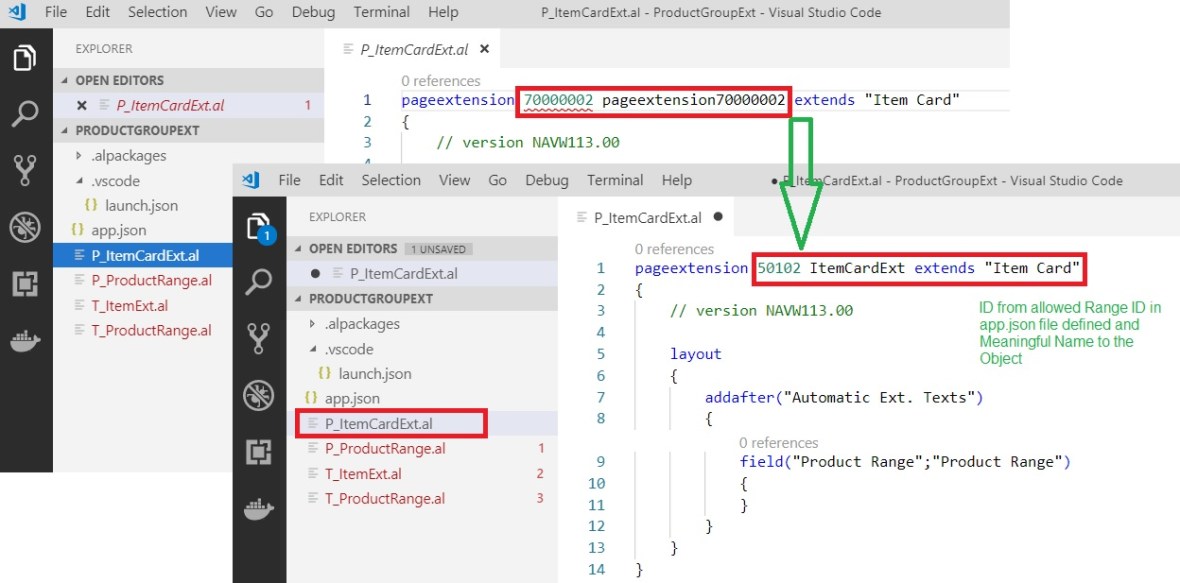This screenshot has height=583, width=1180.
Task: Open Terminal menu in front window
Action: 615,180
